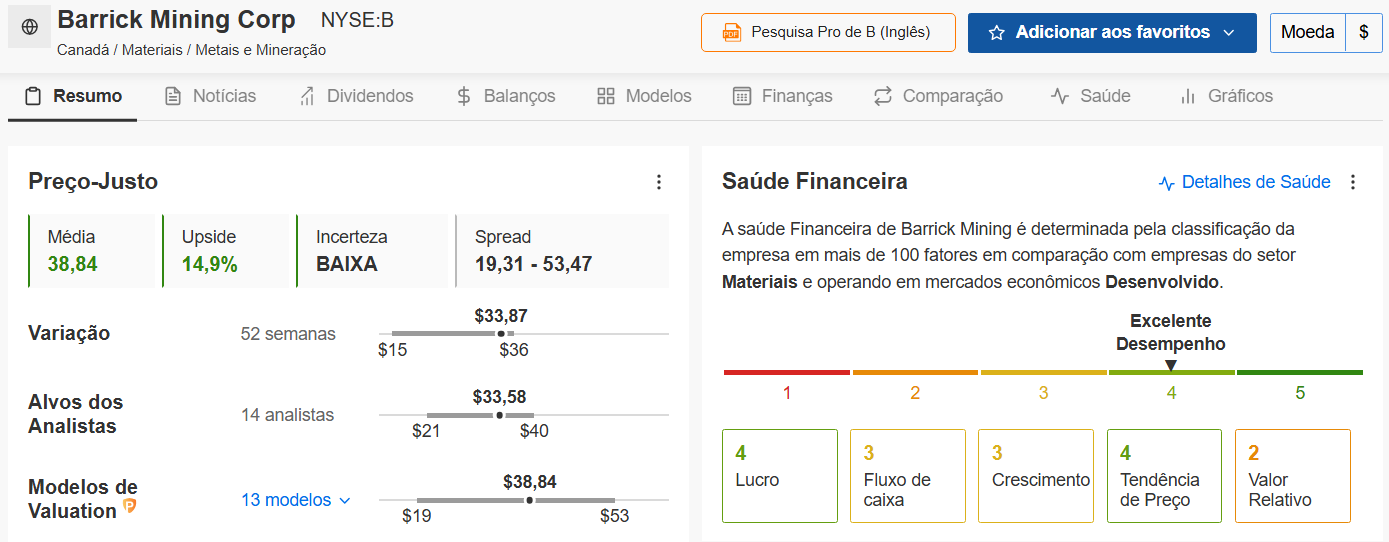Click the star icon on Adicionar aos favoritos
This screenshot has width=1389, height=542.
[996, 33]
